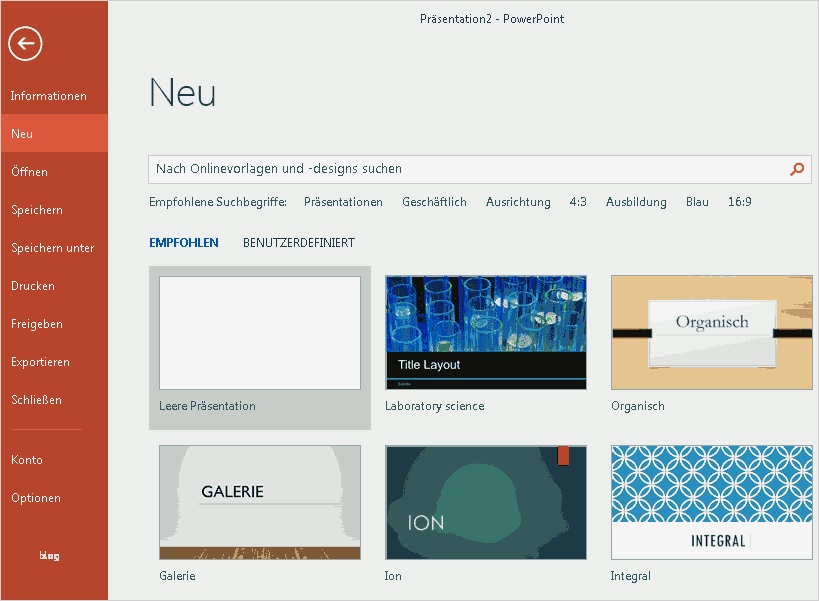Open the Leere Präsentation template
Image resolution: width=819 pixels, height=601 pixels.
point(259,332)
